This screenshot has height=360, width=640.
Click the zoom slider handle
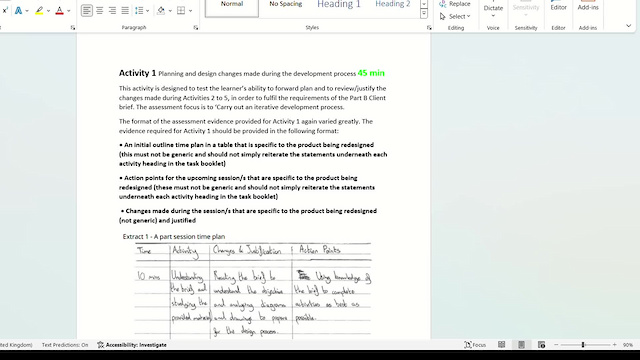[583, 345]
